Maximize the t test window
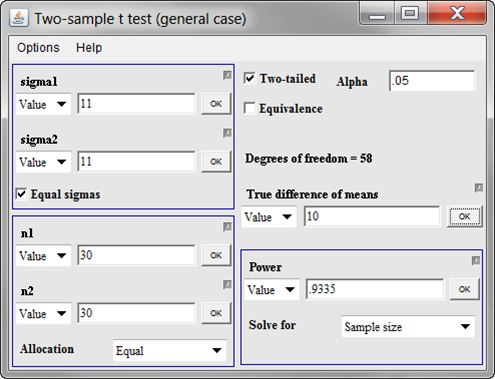The width and height of the screenshot is (495, 379). coord(410,14)
